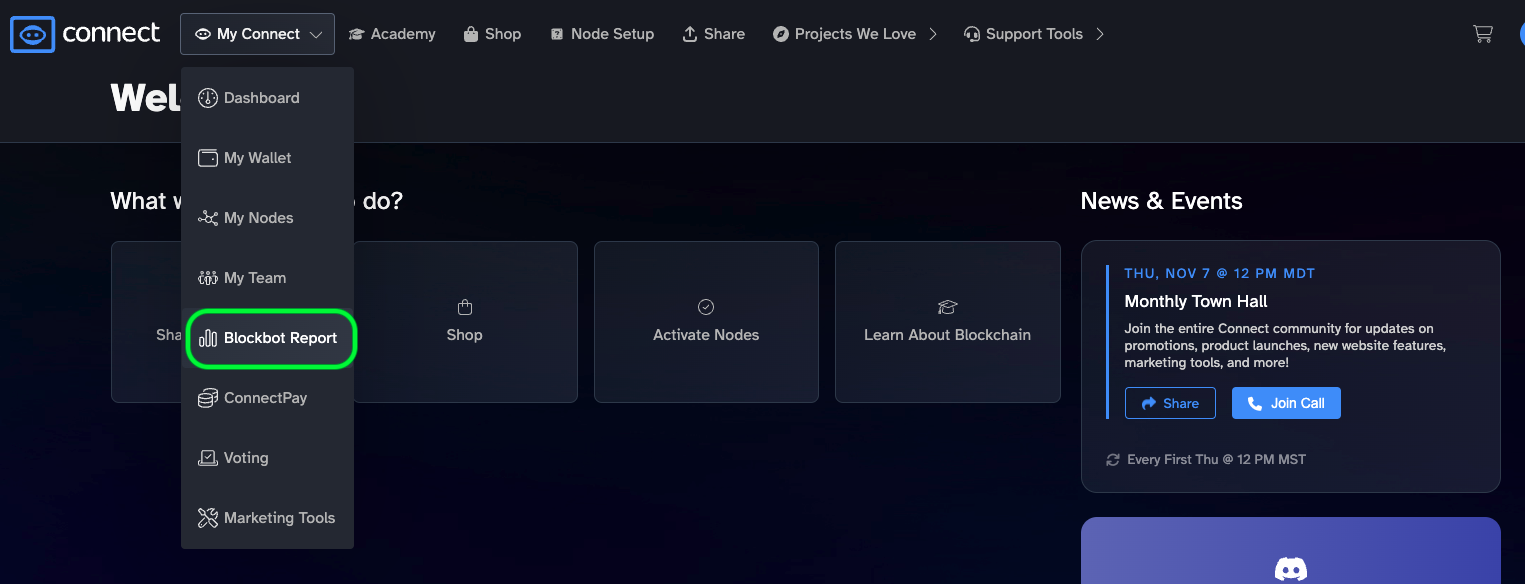Click the wallet icon beside My Wallet
The width and height of the screenshot is (1525, 584).
pos(208,158)
